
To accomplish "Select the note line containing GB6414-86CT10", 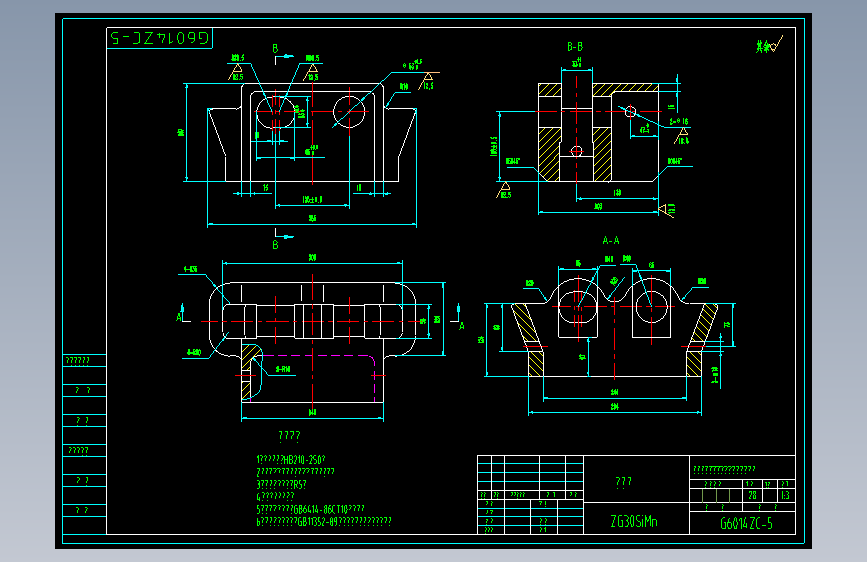I will coord(310,509).
